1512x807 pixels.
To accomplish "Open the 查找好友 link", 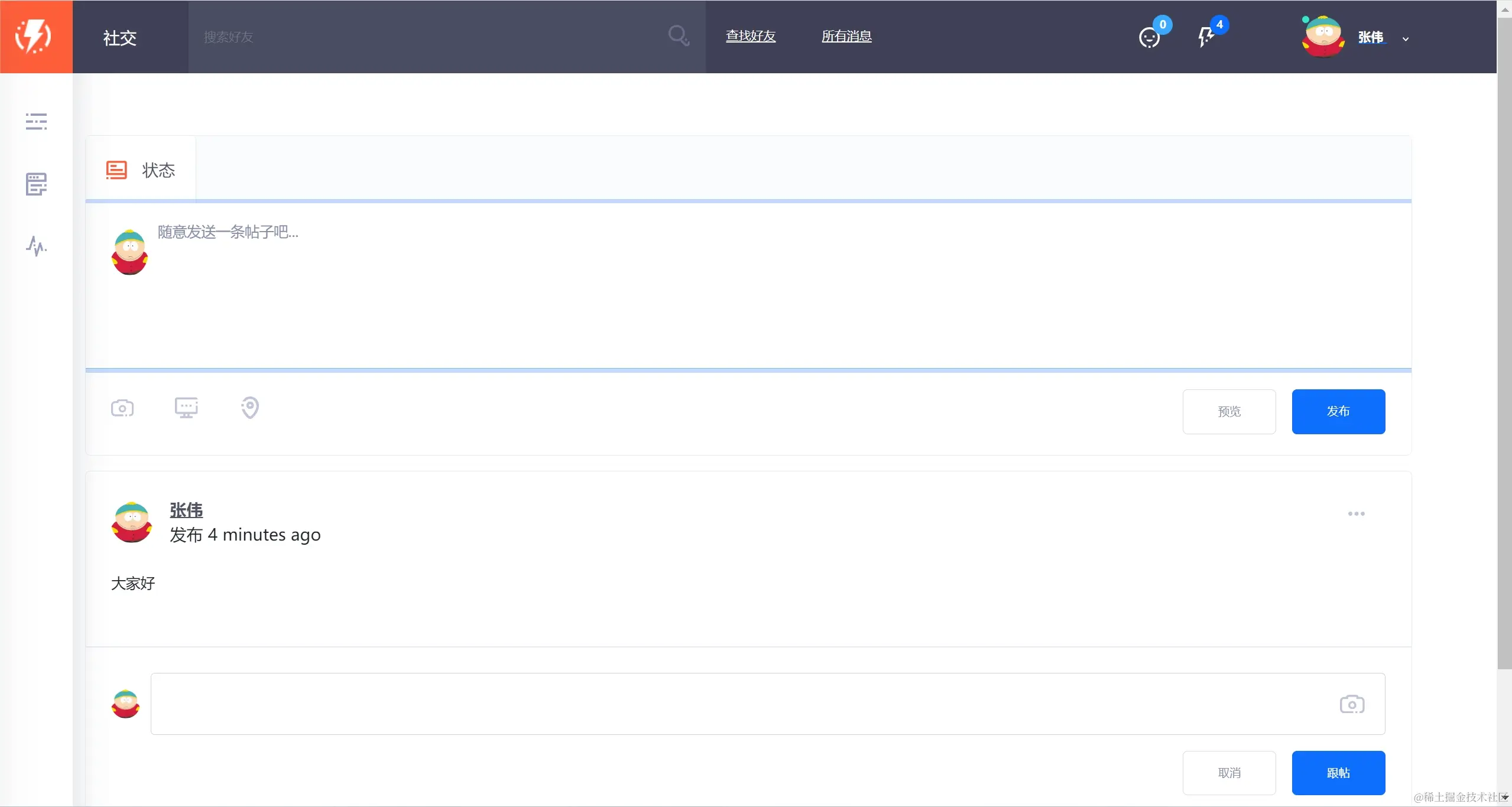I will (x=750, y=36).
